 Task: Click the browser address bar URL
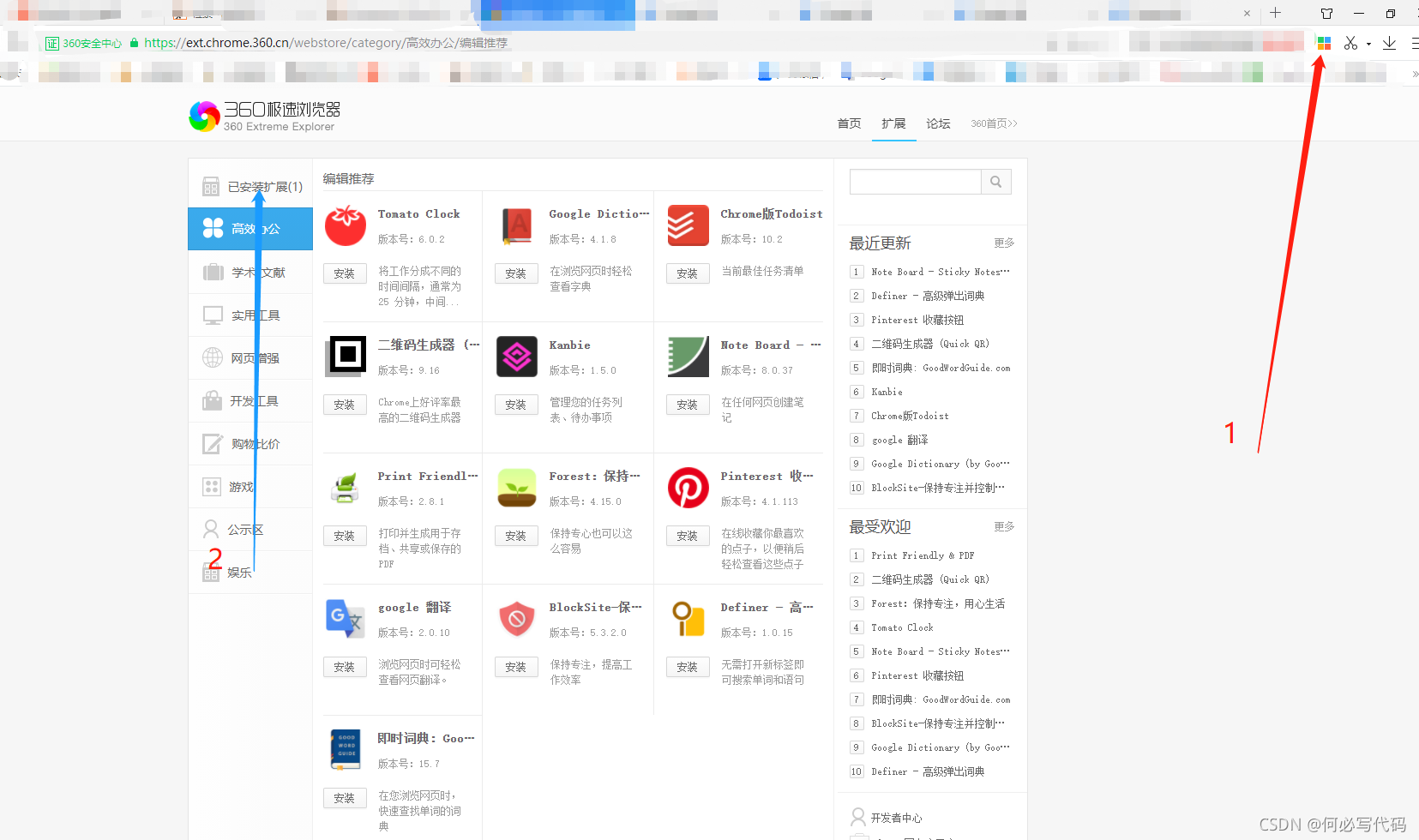[x=326, y=43]
